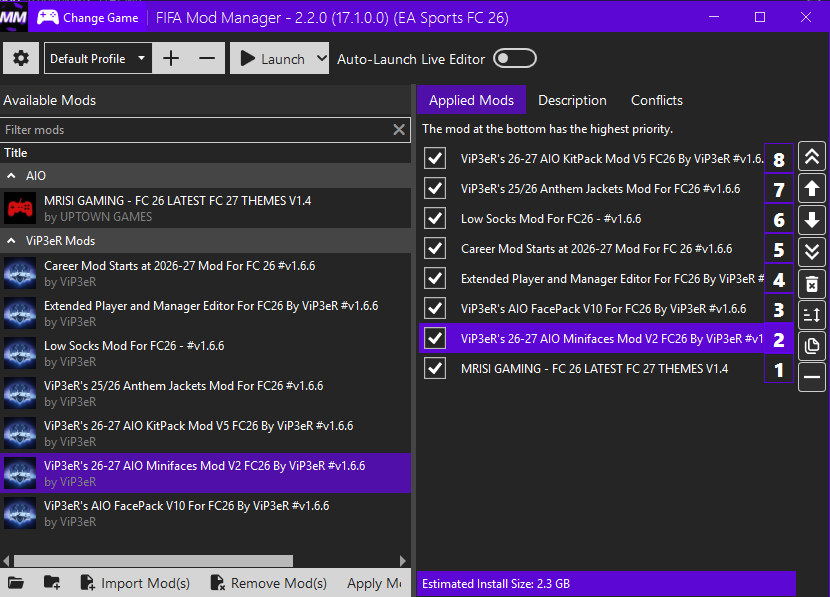Click the add folder icon at bottom
Viewport: 830px width, 597px height.
pos(52,583)
